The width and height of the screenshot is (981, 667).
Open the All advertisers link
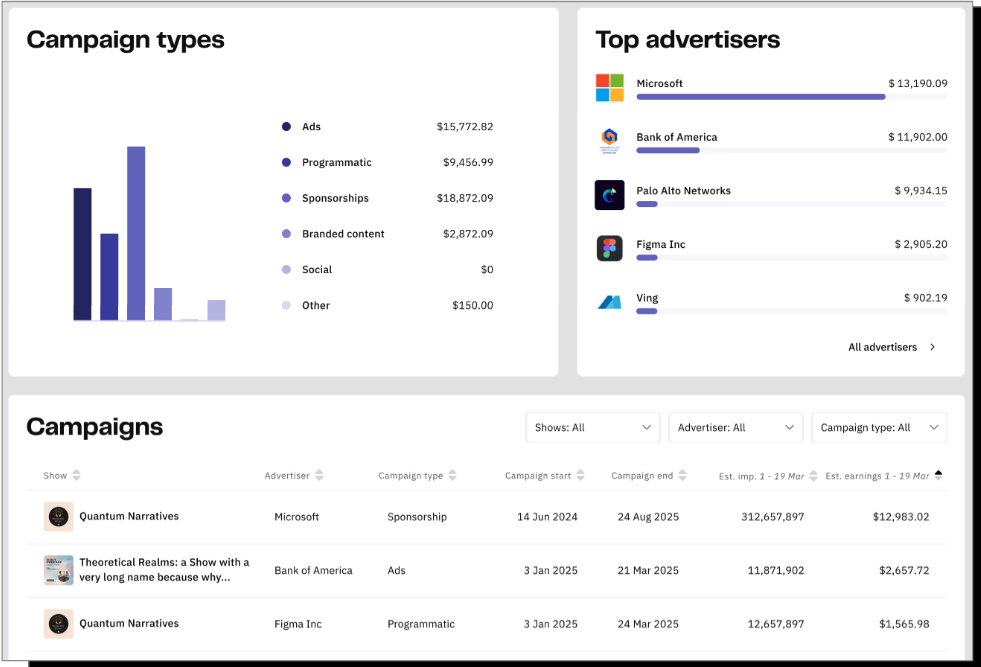883,347
